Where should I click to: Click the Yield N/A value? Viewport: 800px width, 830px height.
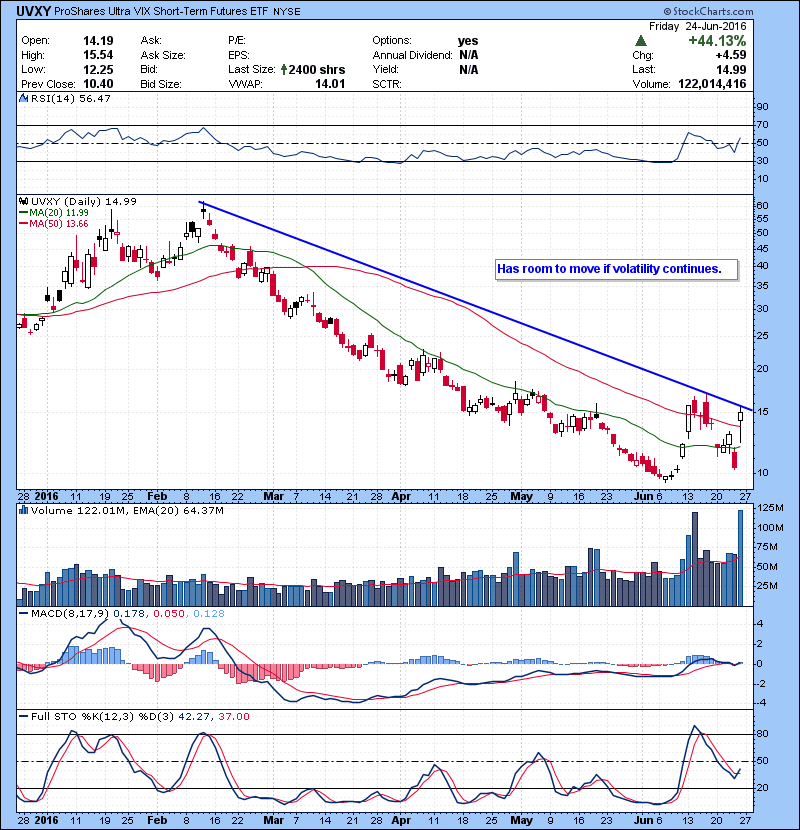click(469, 69)
